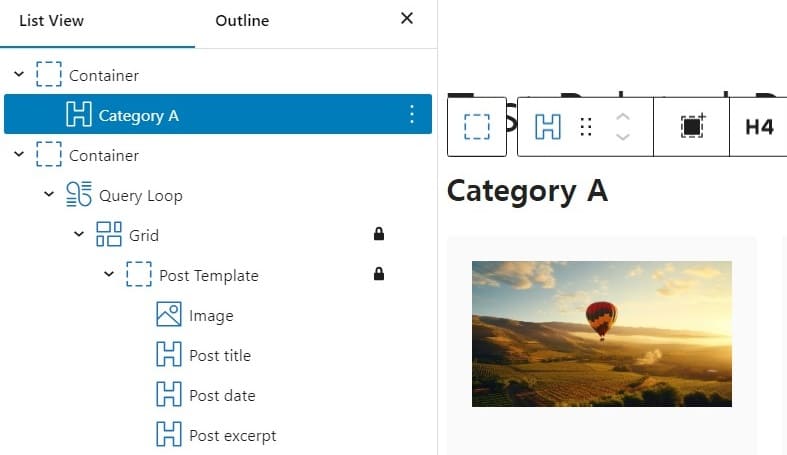Select the List View tab
Image resolution: width=787 pixels, height=455 pixels.
(x=52, y=20)
